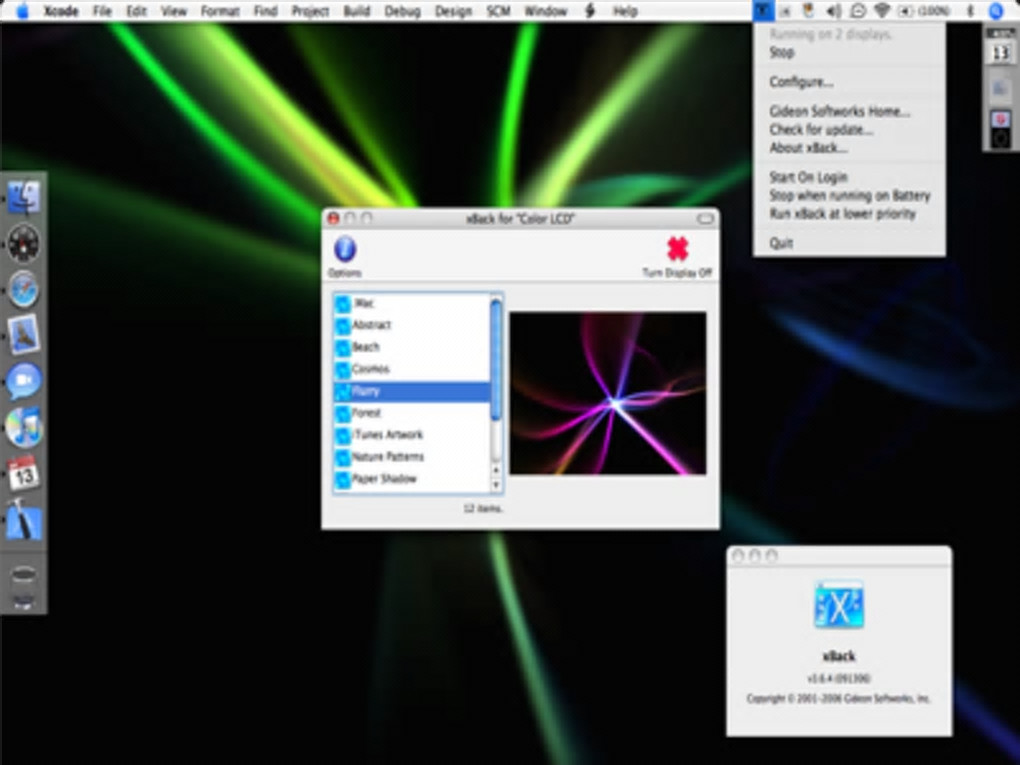The width and height of the screenshot is (1020, 765).
Task: Click the red Turn Display Off icon
Action: coord(678,249)
